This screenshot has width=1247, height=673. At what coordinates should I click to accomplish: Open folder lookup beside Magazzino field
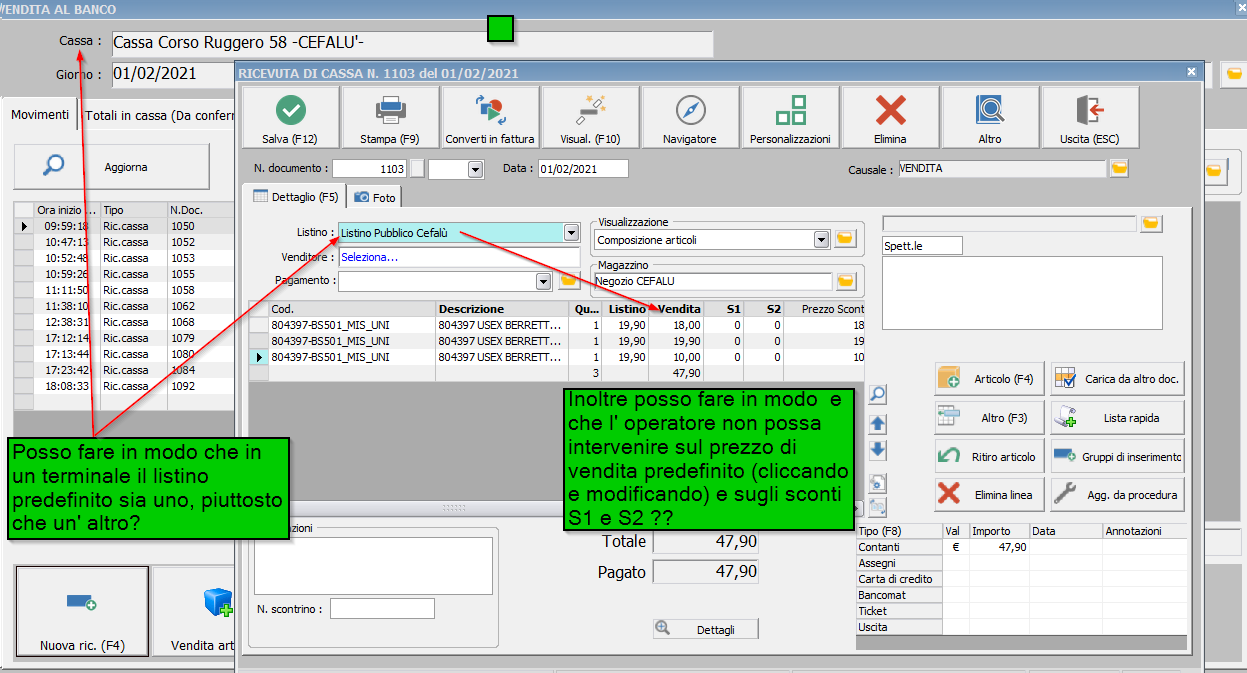846,281
